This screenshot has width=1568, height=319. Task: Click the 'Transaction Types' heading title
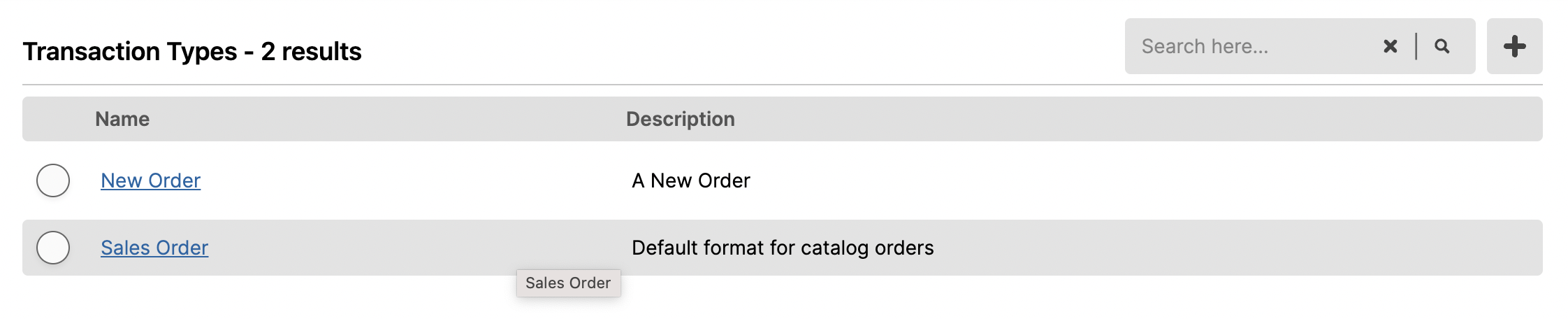pos(130,51)
